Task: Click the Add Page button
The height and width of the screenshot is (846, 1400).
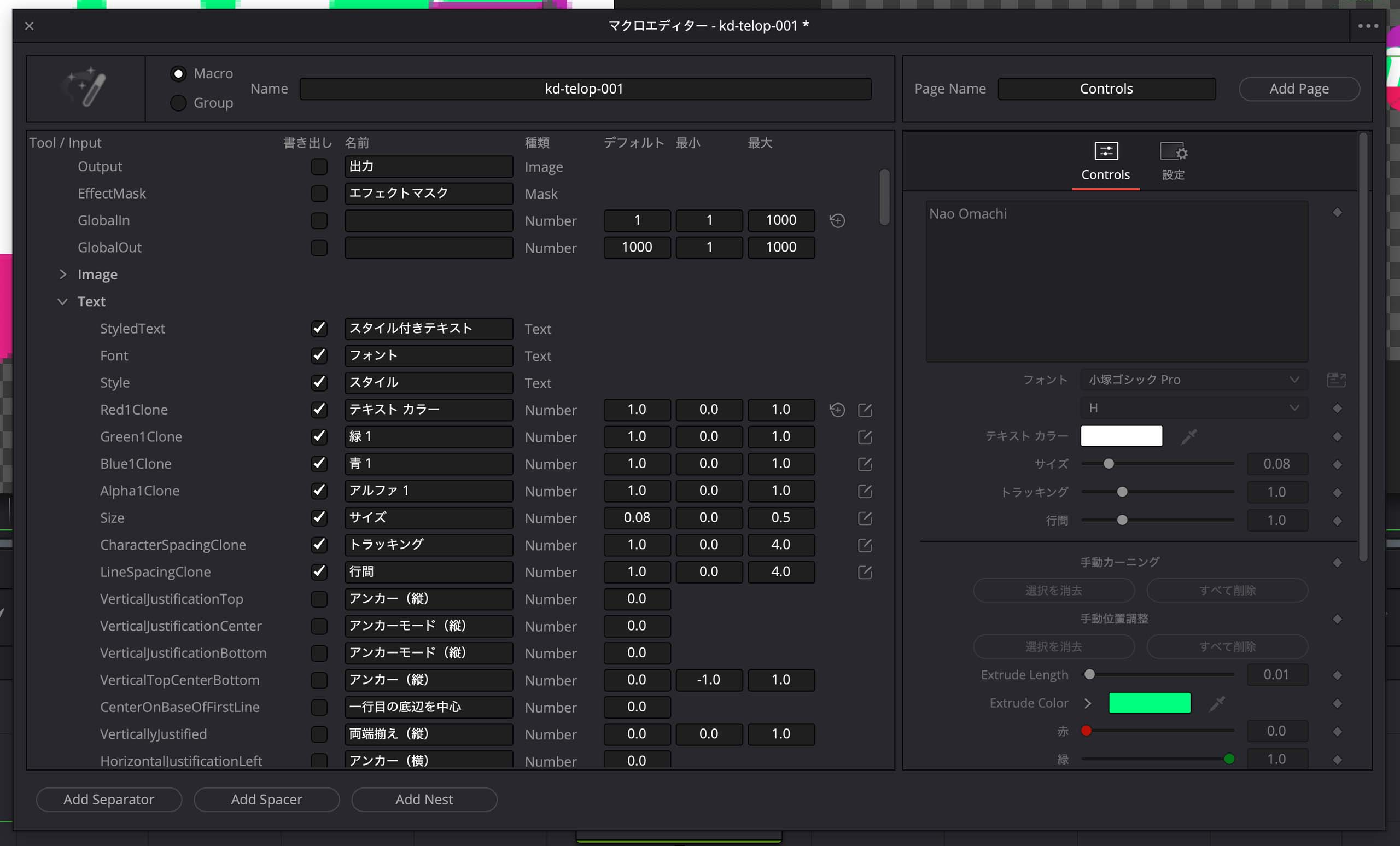Action: [1299, 89]
